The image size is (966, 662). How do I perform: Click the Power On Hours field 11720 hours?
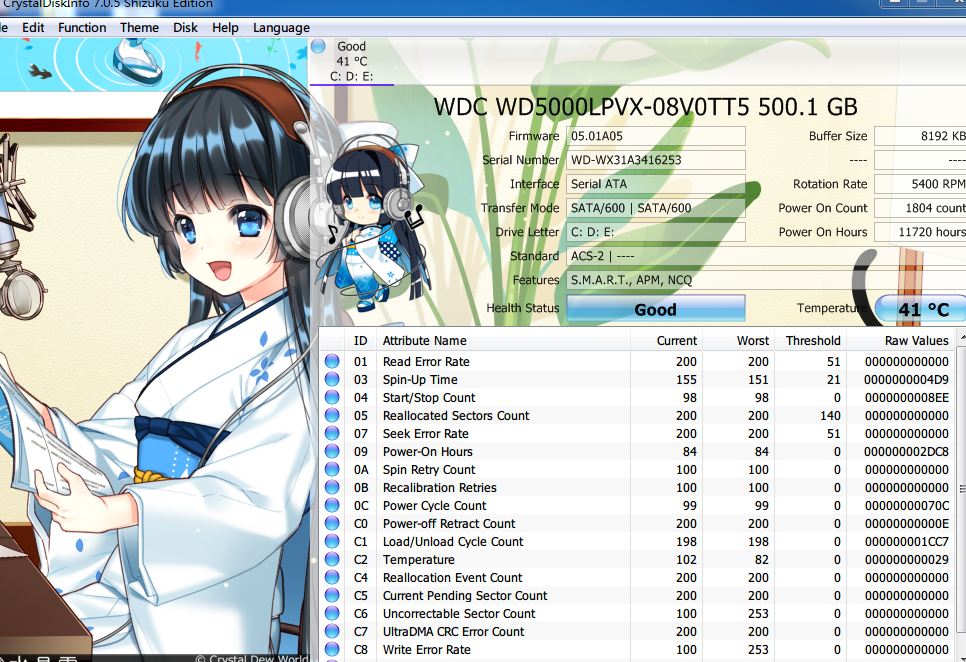click(x=920, y=232)
